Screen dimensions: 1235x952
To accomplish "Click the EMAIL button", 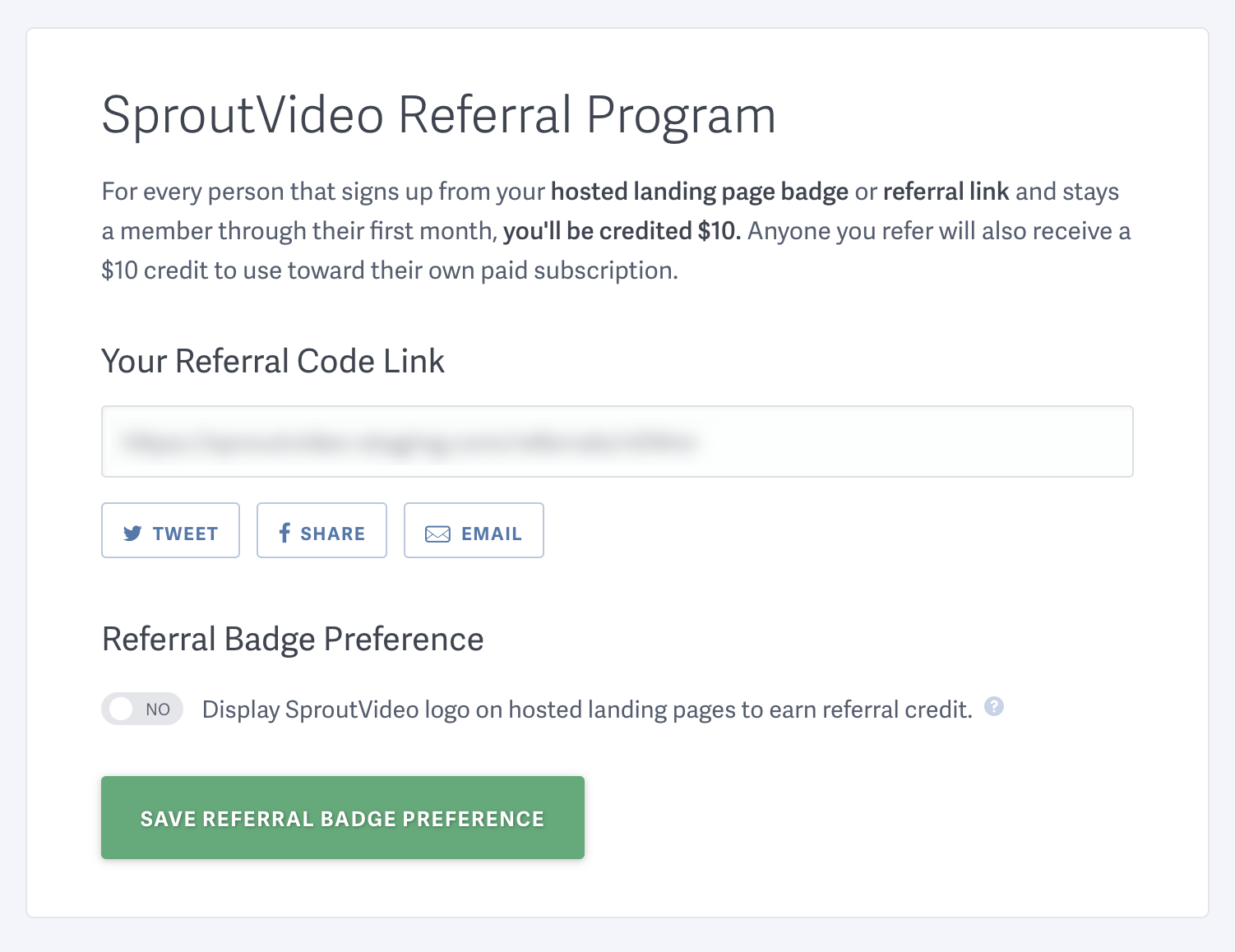I will tap(474, 530).
